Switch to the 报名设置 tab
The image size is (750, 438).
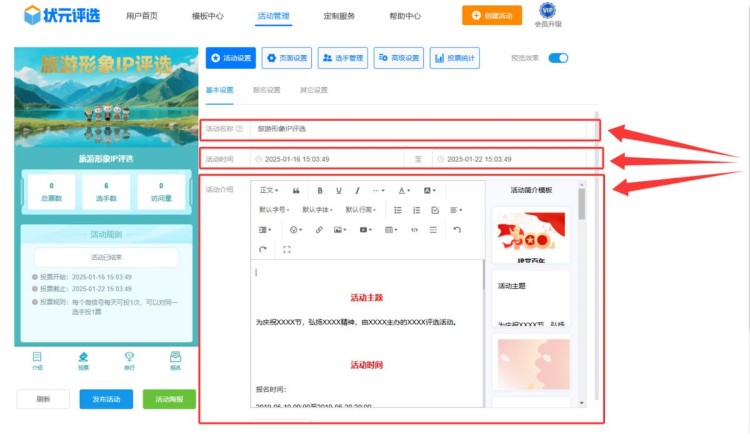[267, 90]
